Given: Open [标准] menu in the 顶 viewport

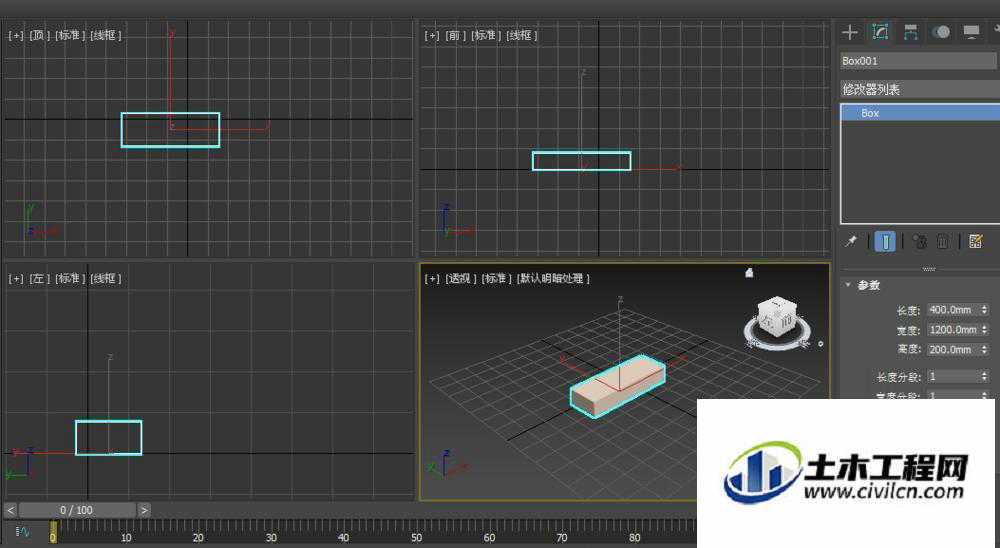Looking at the screenshot, I should (x=70, y=35).
